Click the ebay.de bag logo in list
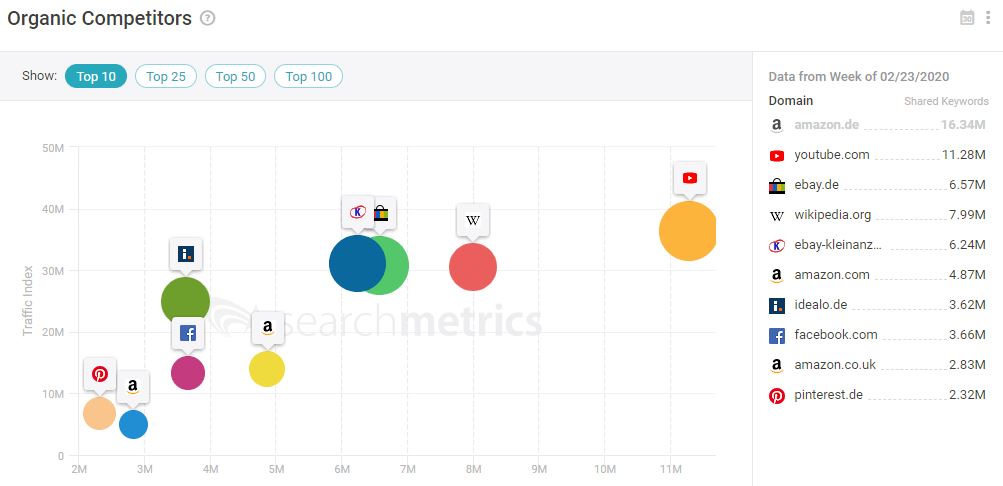This screenshot has height=486, width=1003. (777, 185)
